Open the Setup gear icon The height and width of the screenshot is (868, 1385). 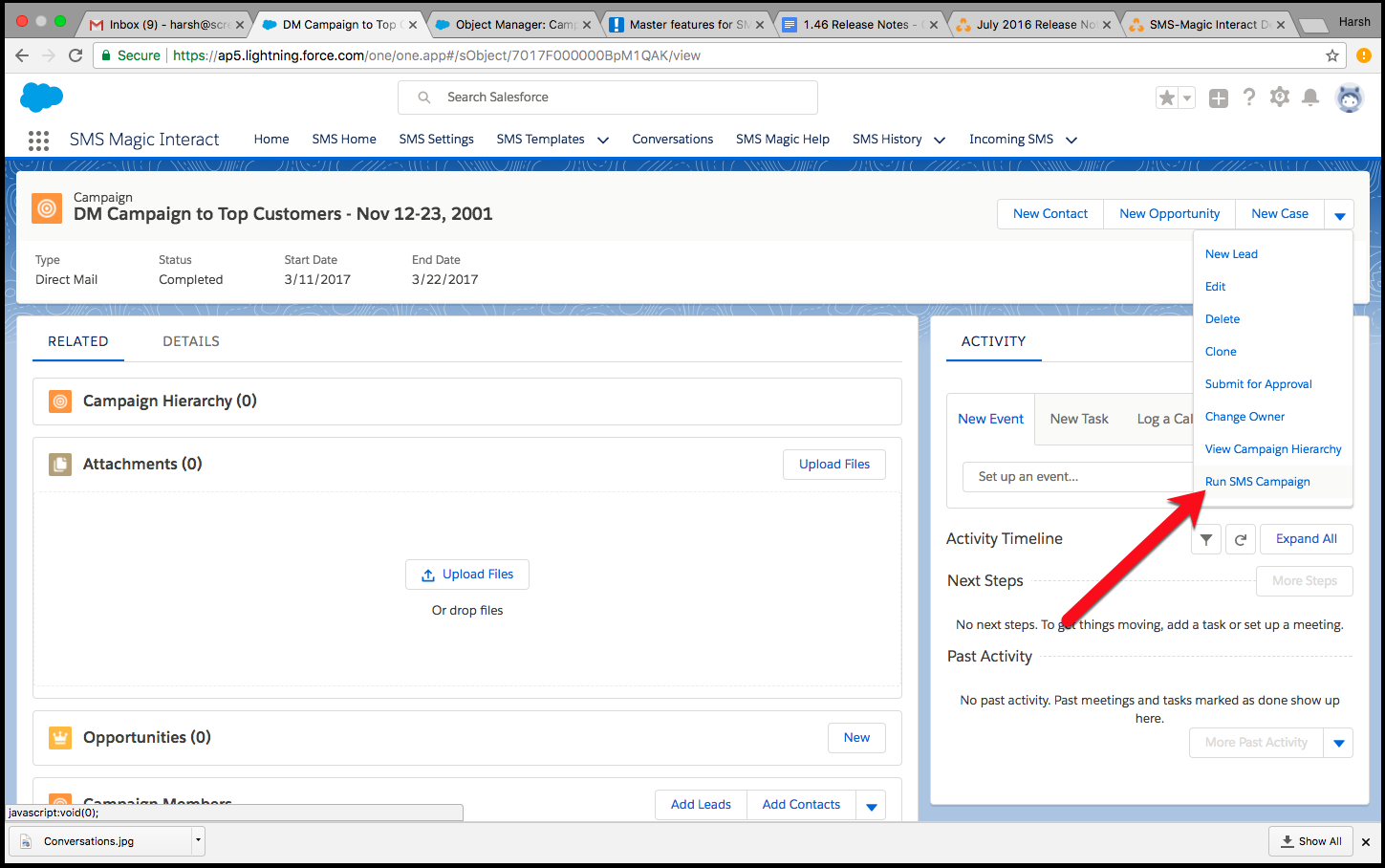(x=1280, y=97)
